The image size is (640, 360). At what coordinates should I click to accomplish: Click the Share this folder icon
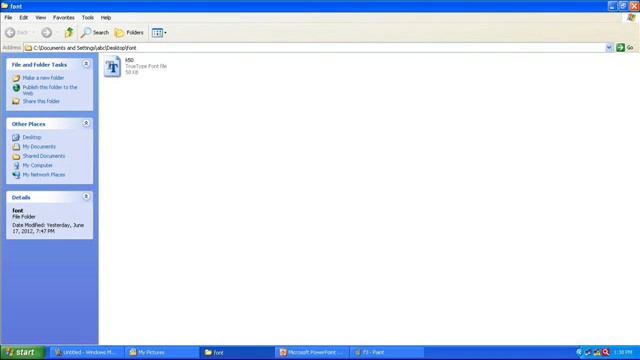tap(16, 101)
